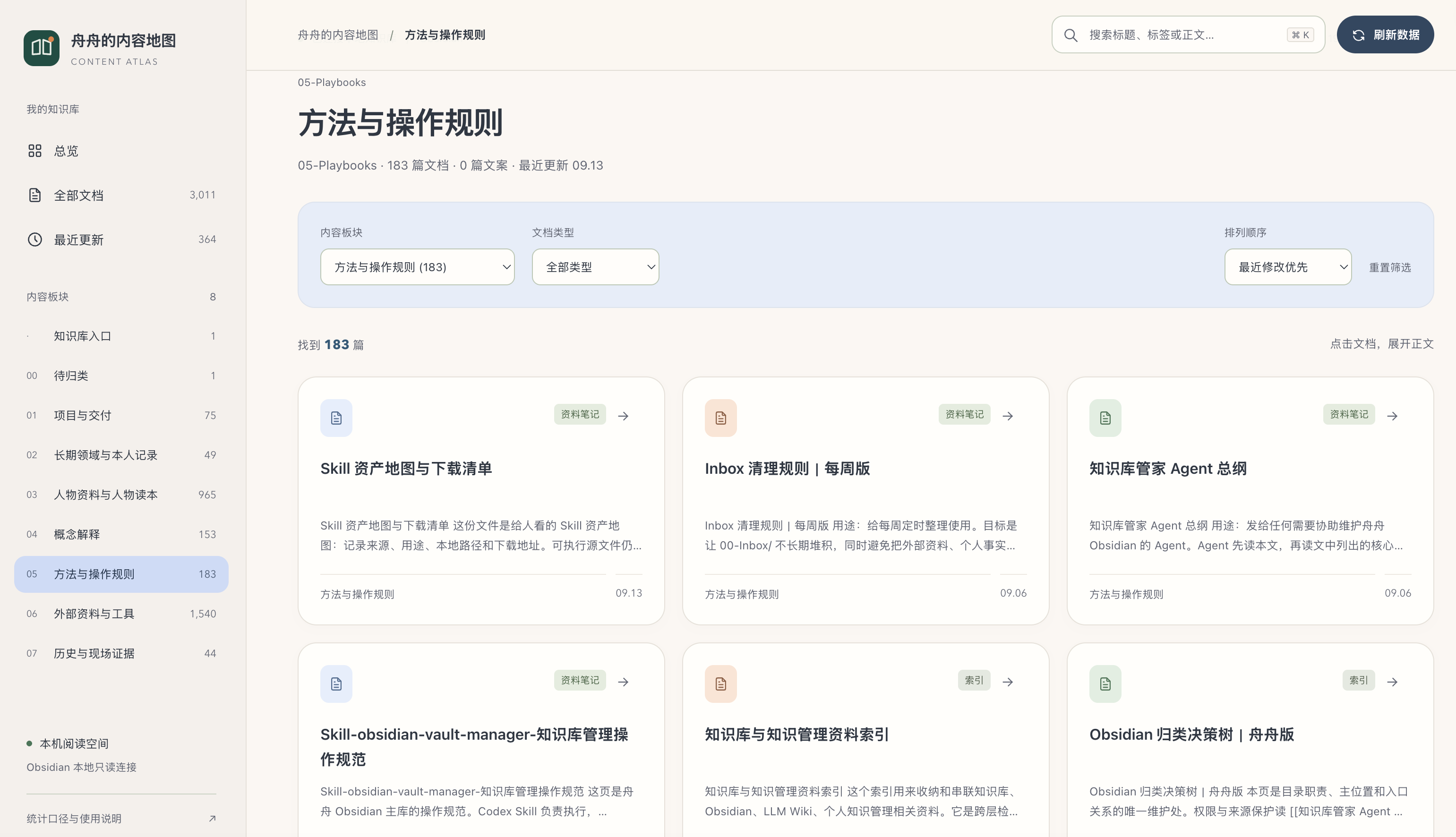Click blue document icon on Skill 资产地图 card

(336, 418)
